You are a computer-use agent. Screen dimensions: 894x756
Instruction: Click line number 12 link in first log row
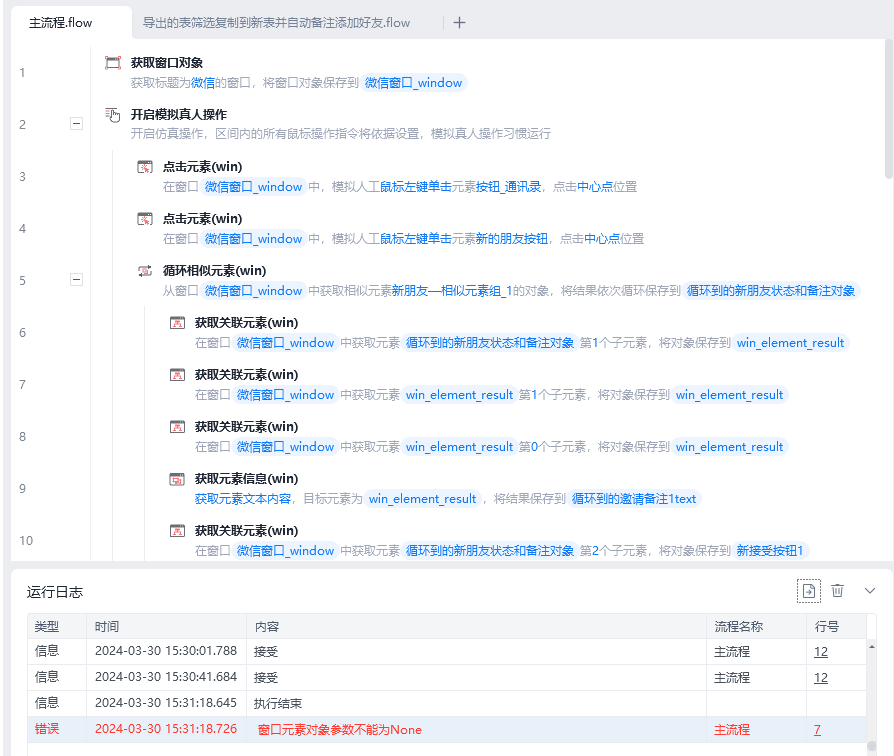(x=820, y=652)
